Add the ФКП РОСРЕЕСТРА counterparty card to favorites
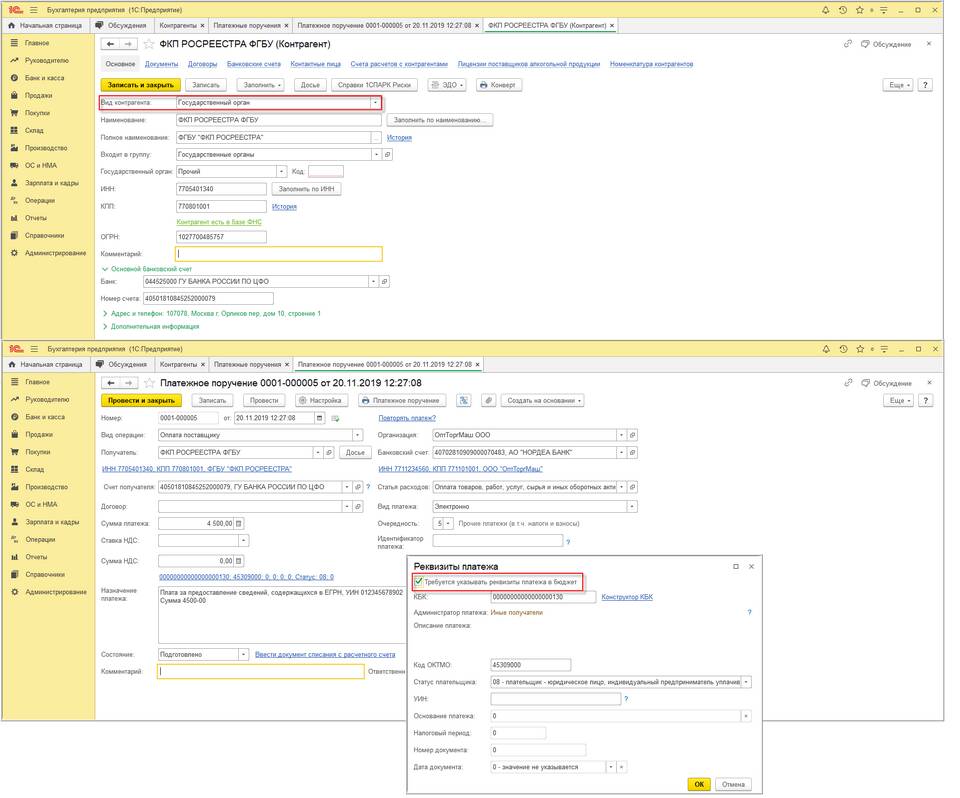The width and height of the screenshot is (960, 798). click(x=149, y=44)
